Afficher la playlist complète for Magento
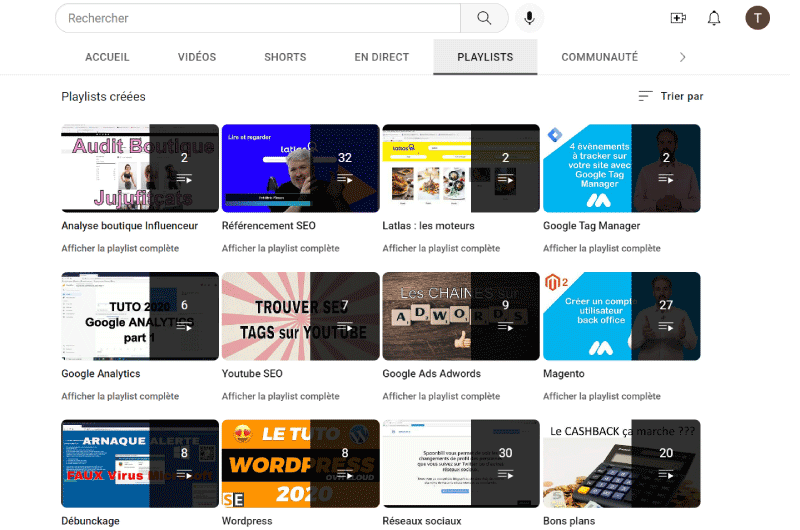The width and height of the screenshot is (800, 530). tap(602, 396)
